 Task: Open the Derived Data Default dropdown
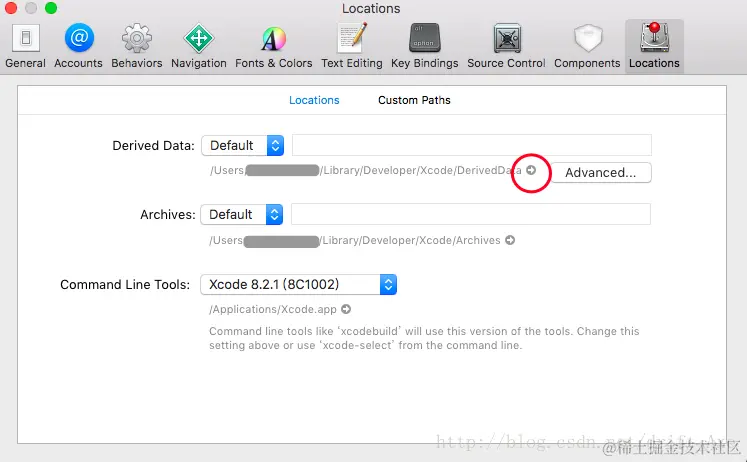[x=243, y=145]
